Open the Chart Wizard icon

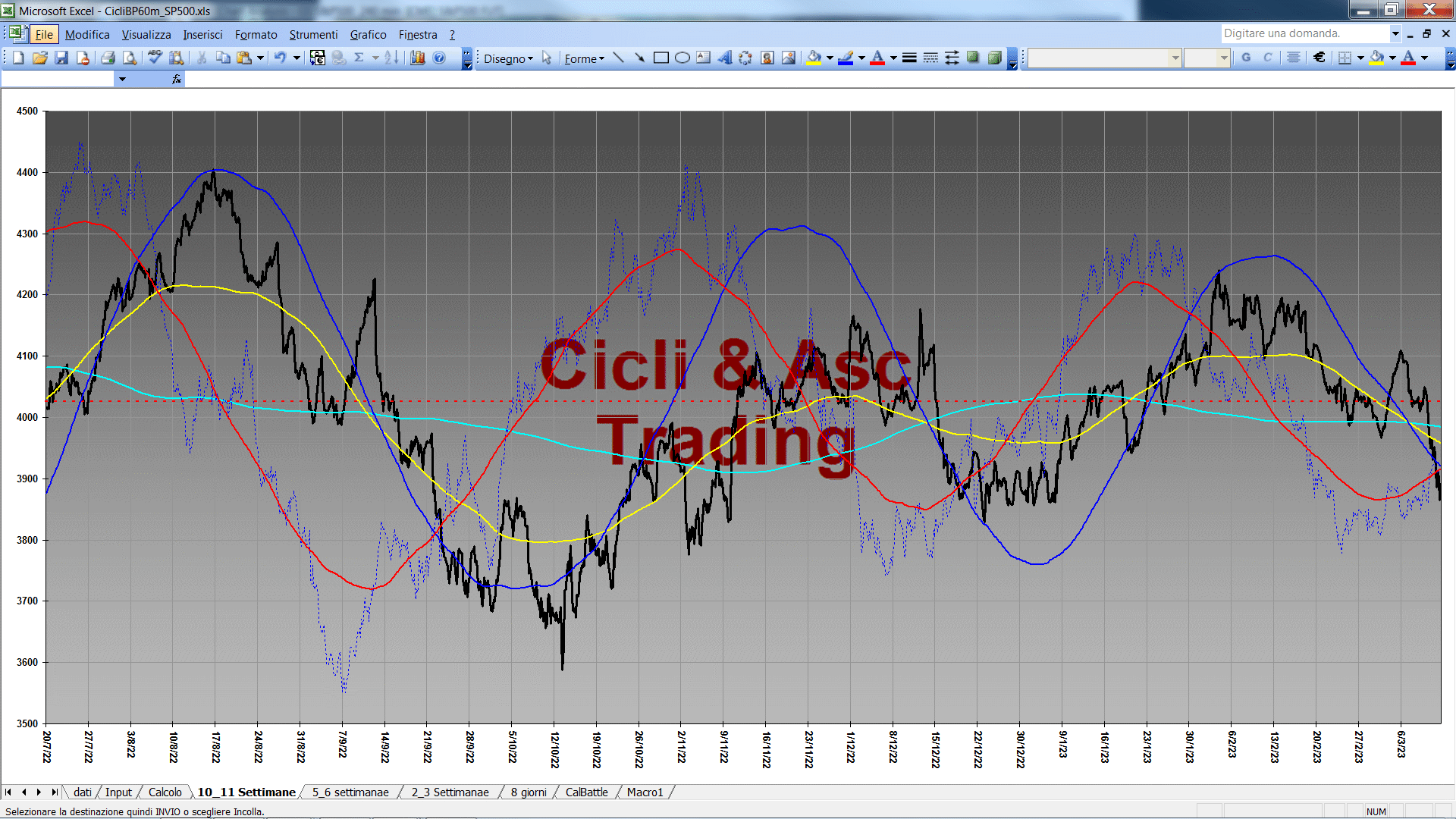[x=418, y=58]
